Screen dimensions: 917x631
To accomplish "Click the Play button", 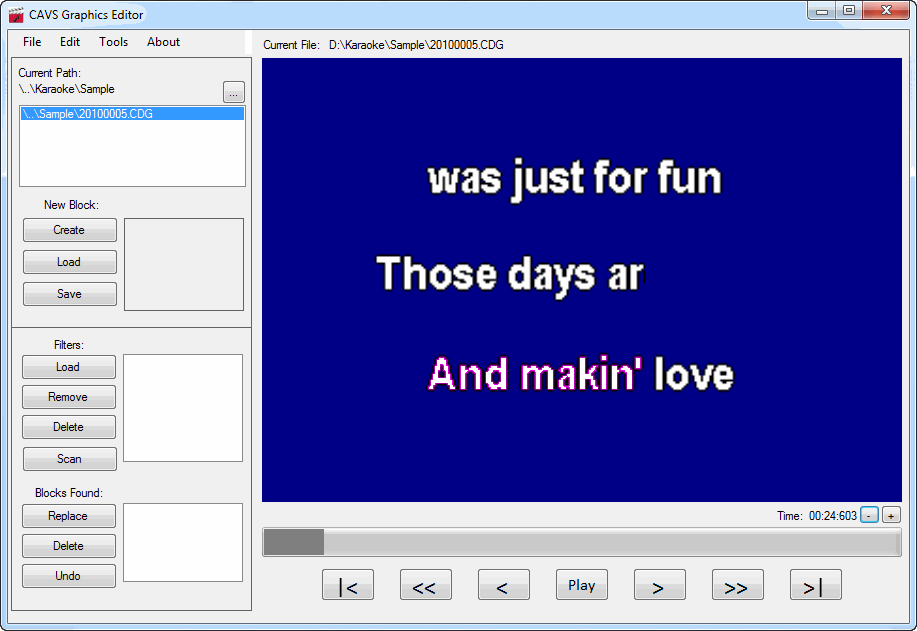I will point(582,585).
